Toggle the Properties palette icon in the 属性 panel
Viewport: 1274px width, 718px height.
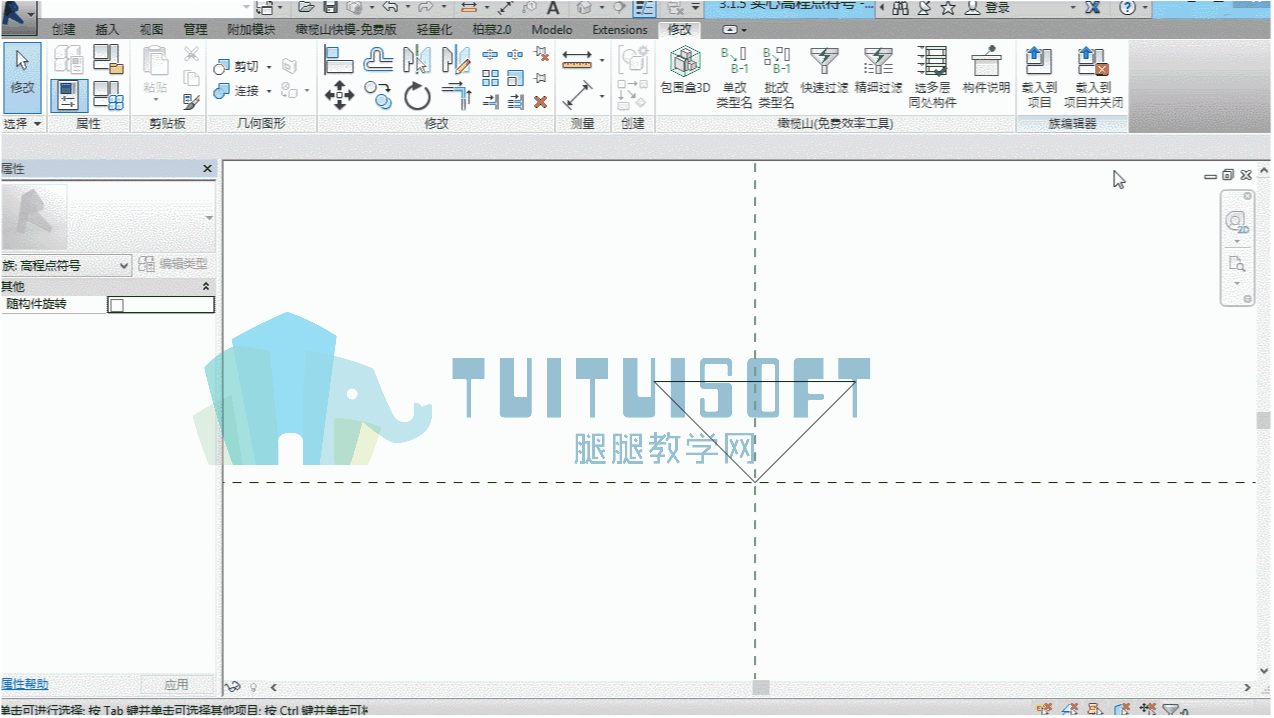[x=69, y=95]
